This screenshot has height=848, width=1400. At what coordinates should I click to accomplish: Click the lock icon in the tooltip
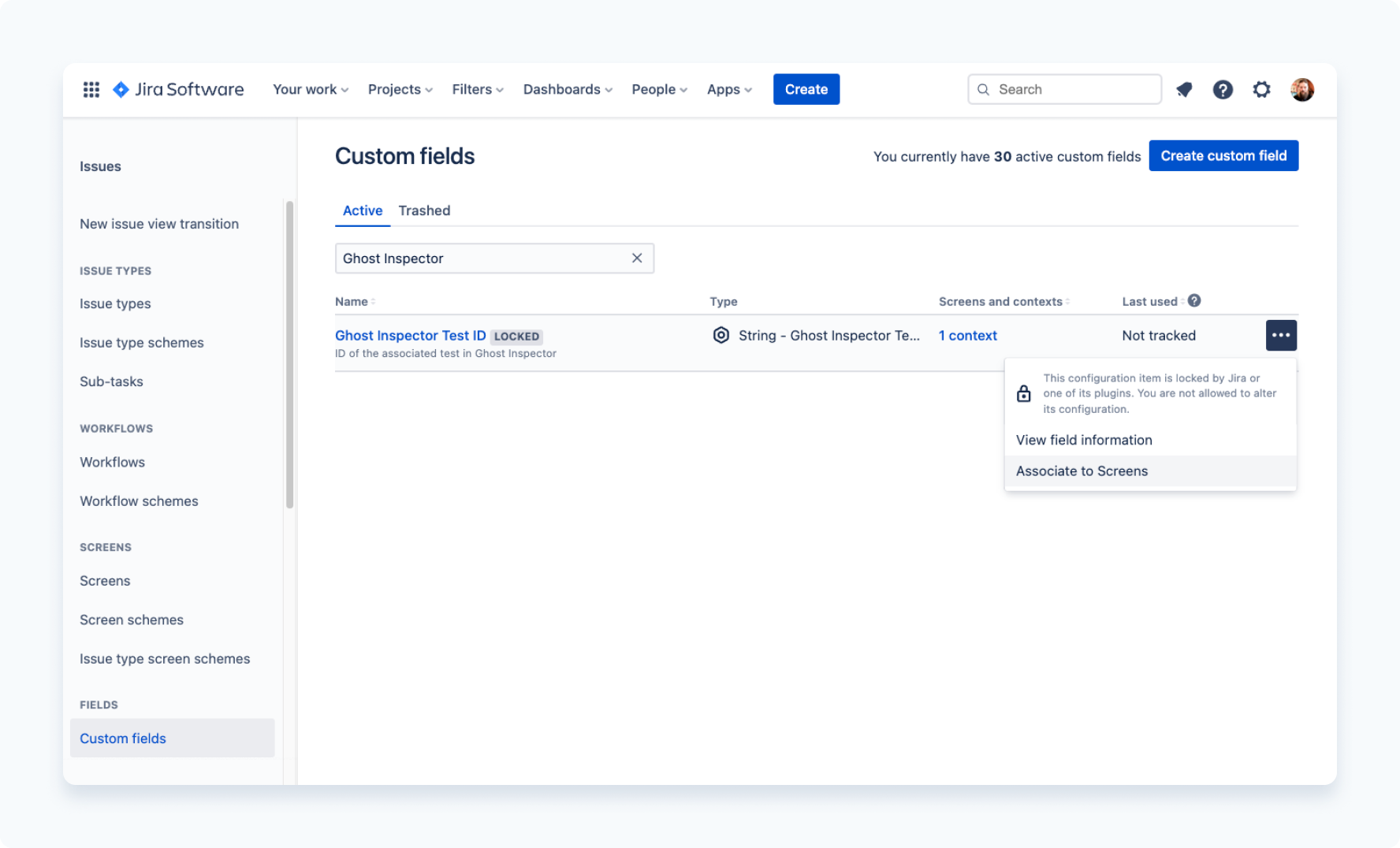point(1024,392)
